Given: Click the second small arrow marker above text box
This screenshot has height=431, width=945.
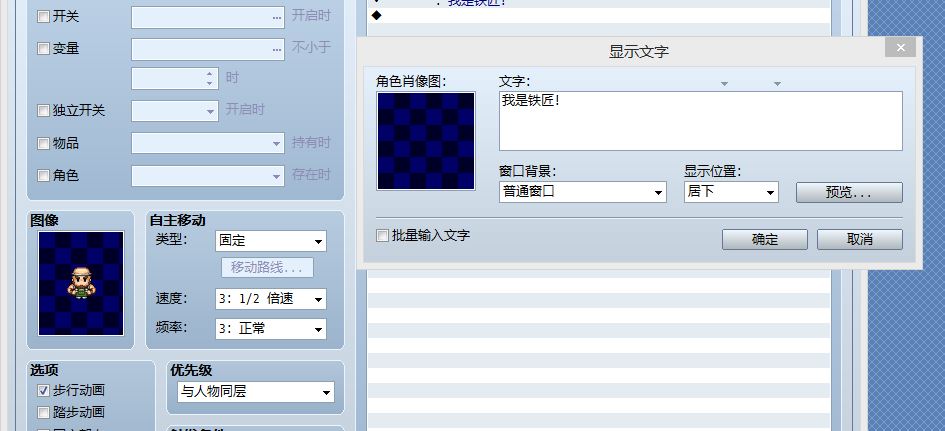Looking at the screenshot, I should pyautogui.click(x=777, y=84).
